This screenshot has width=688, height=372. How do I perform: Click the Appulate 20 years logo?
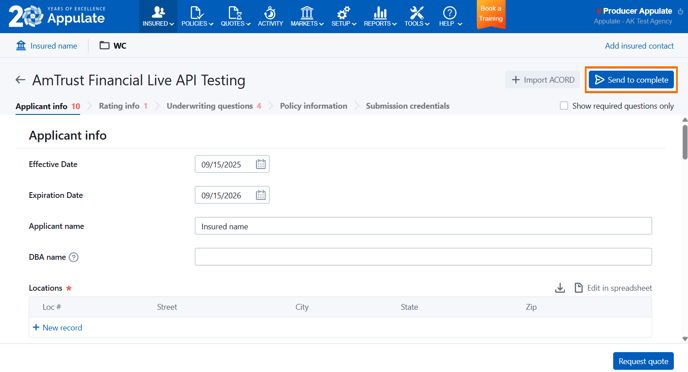pos(57,16)
